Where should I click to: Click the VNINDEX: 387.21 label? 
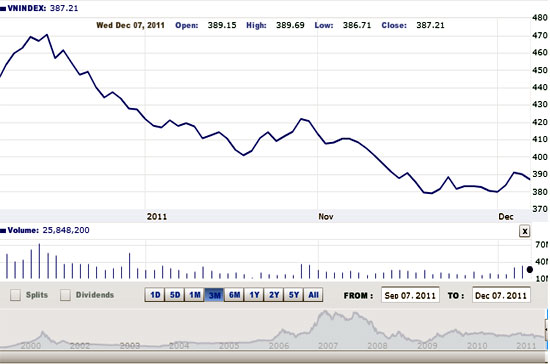coord(39,8)
